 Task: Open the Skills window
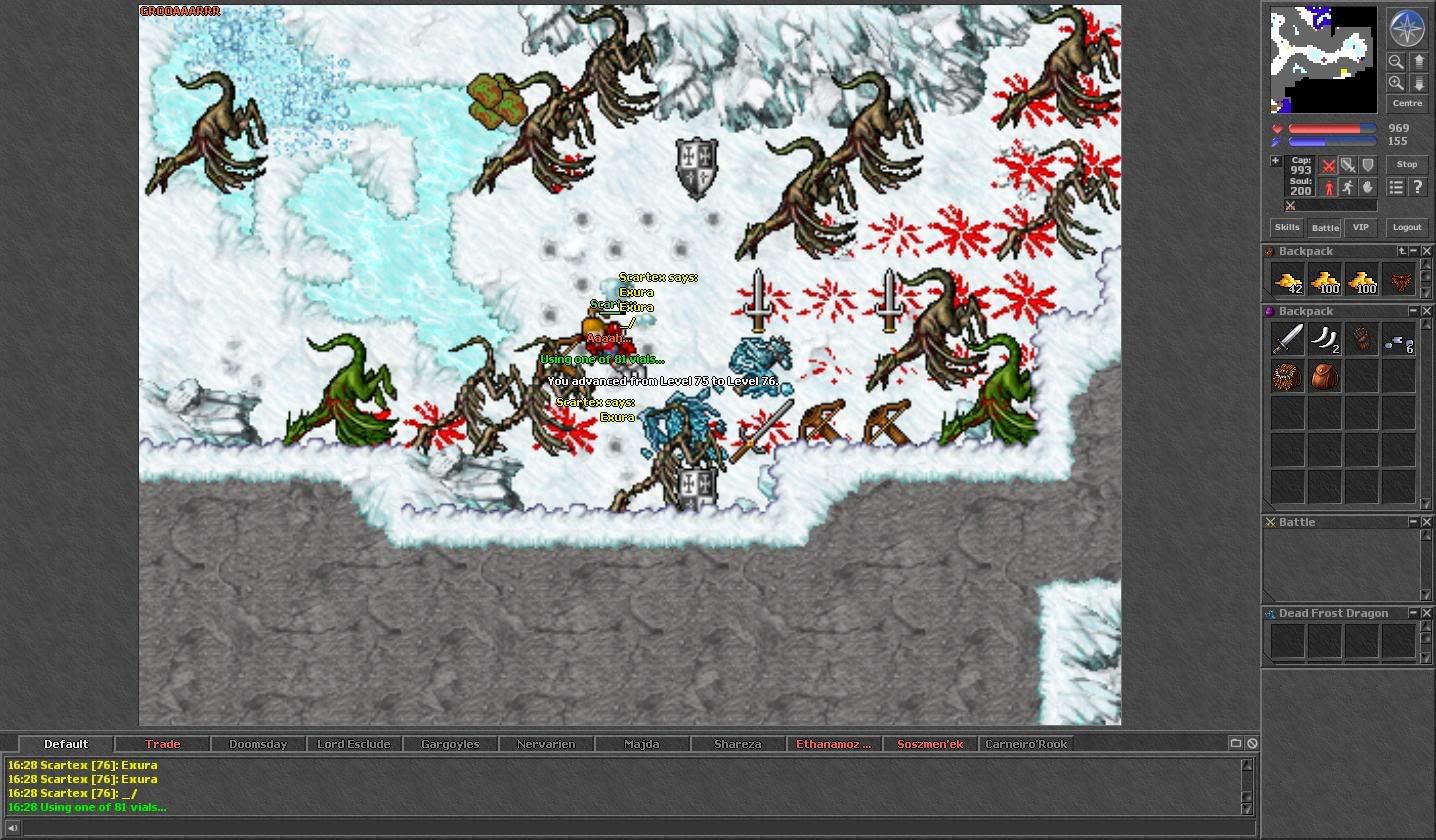[x=1287, y=227]
